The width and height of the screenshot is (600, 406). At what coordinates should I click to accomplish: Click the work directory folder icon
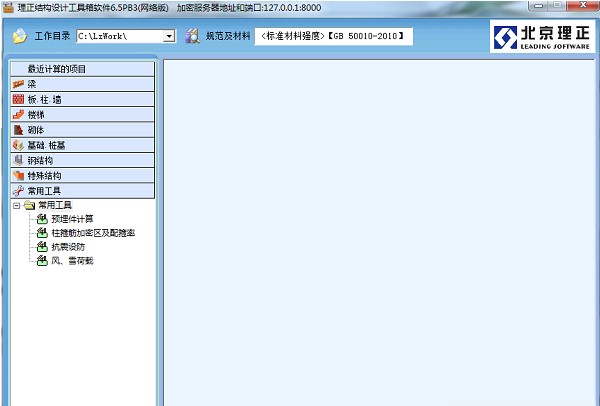tap(20, 36)
